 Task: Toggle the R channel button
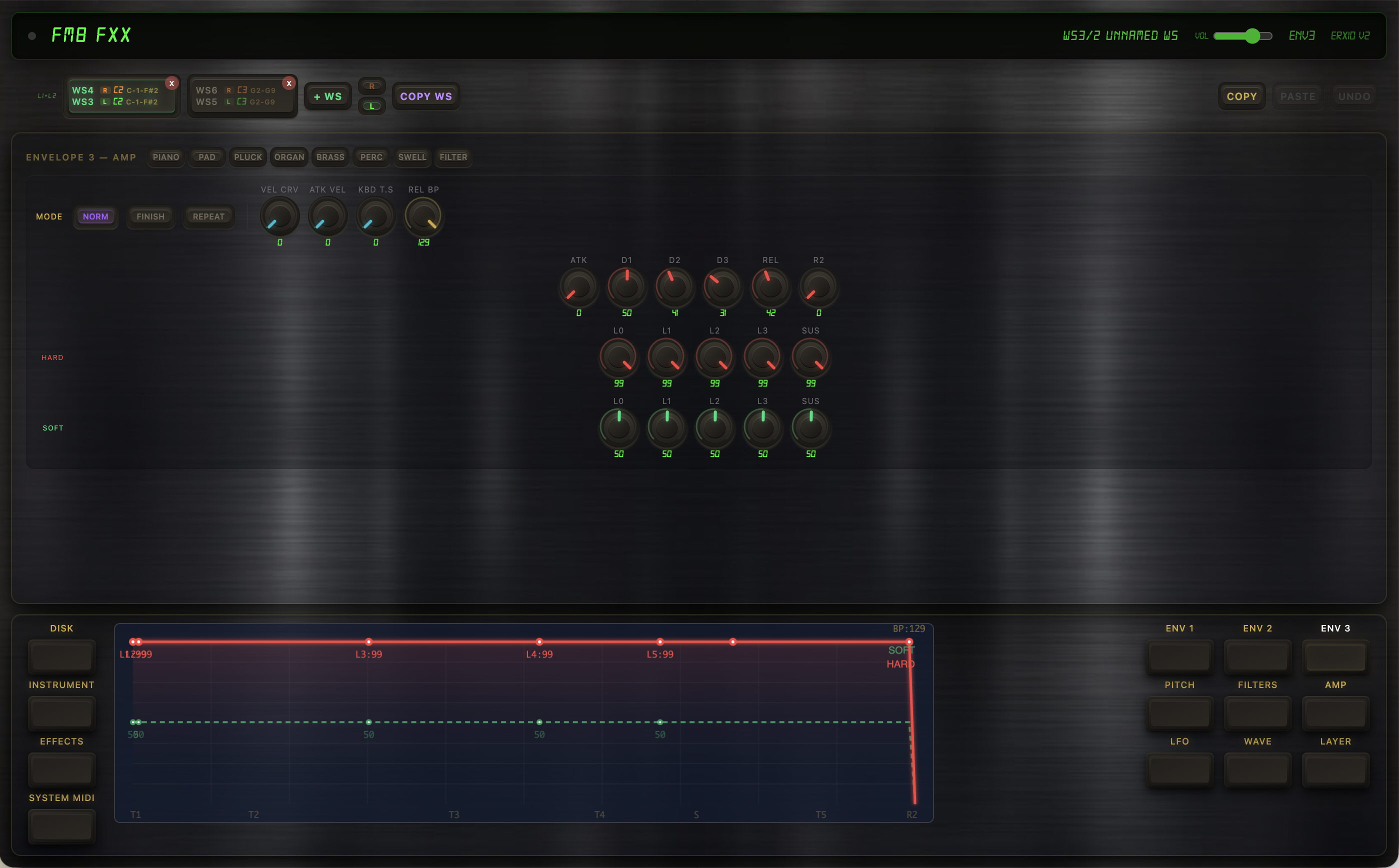tap(371, 86)
